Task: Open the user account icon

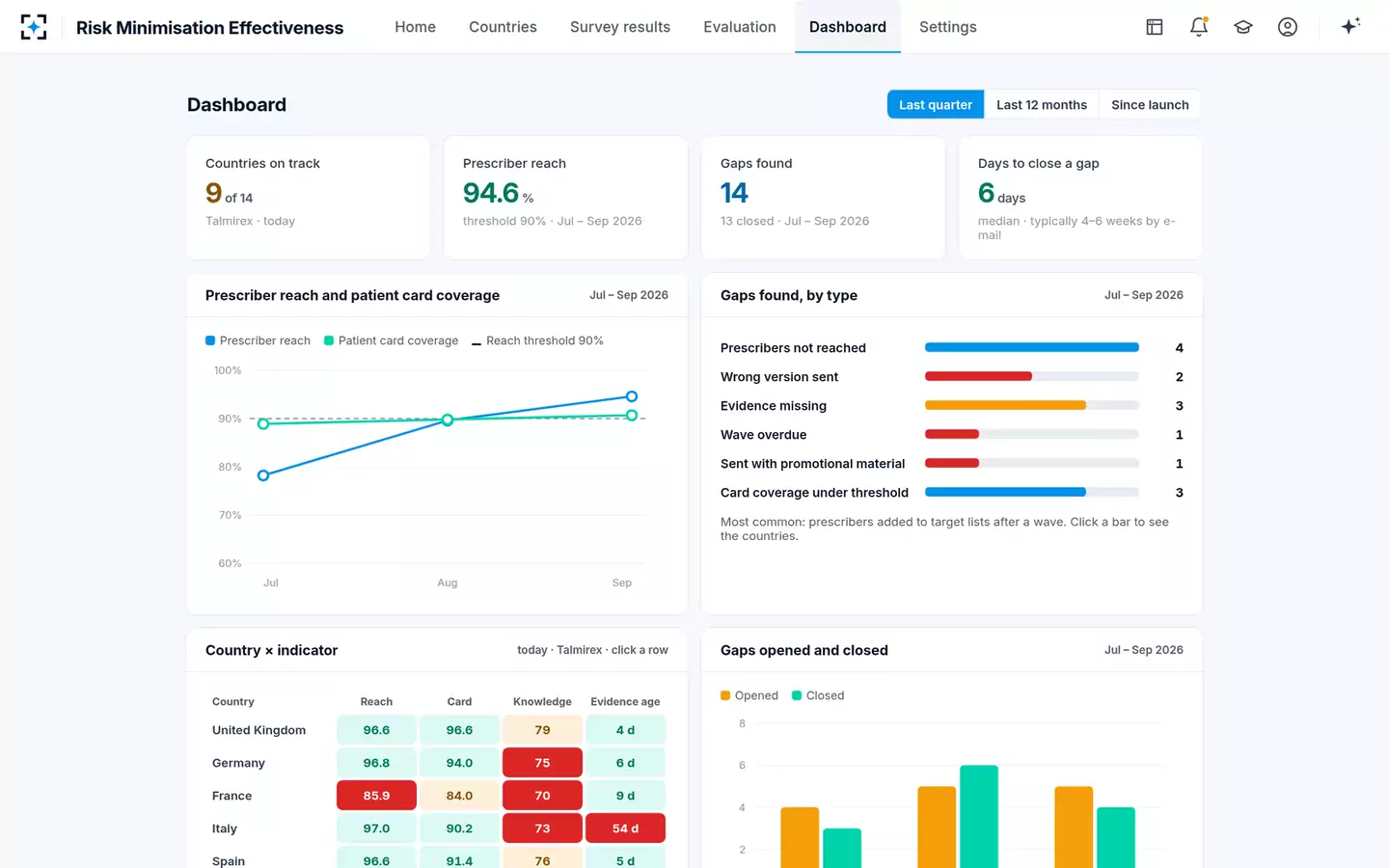Action: (1288, 27)
